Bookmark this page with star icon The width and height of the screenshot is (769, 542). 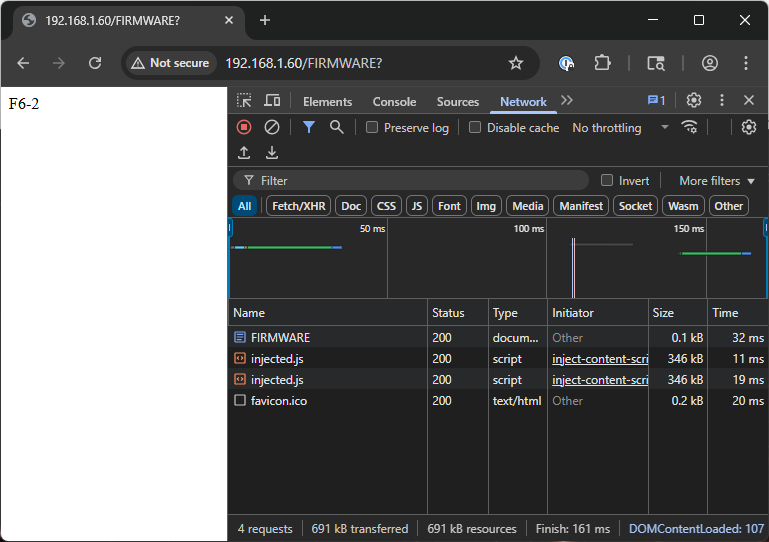point(515,63)
